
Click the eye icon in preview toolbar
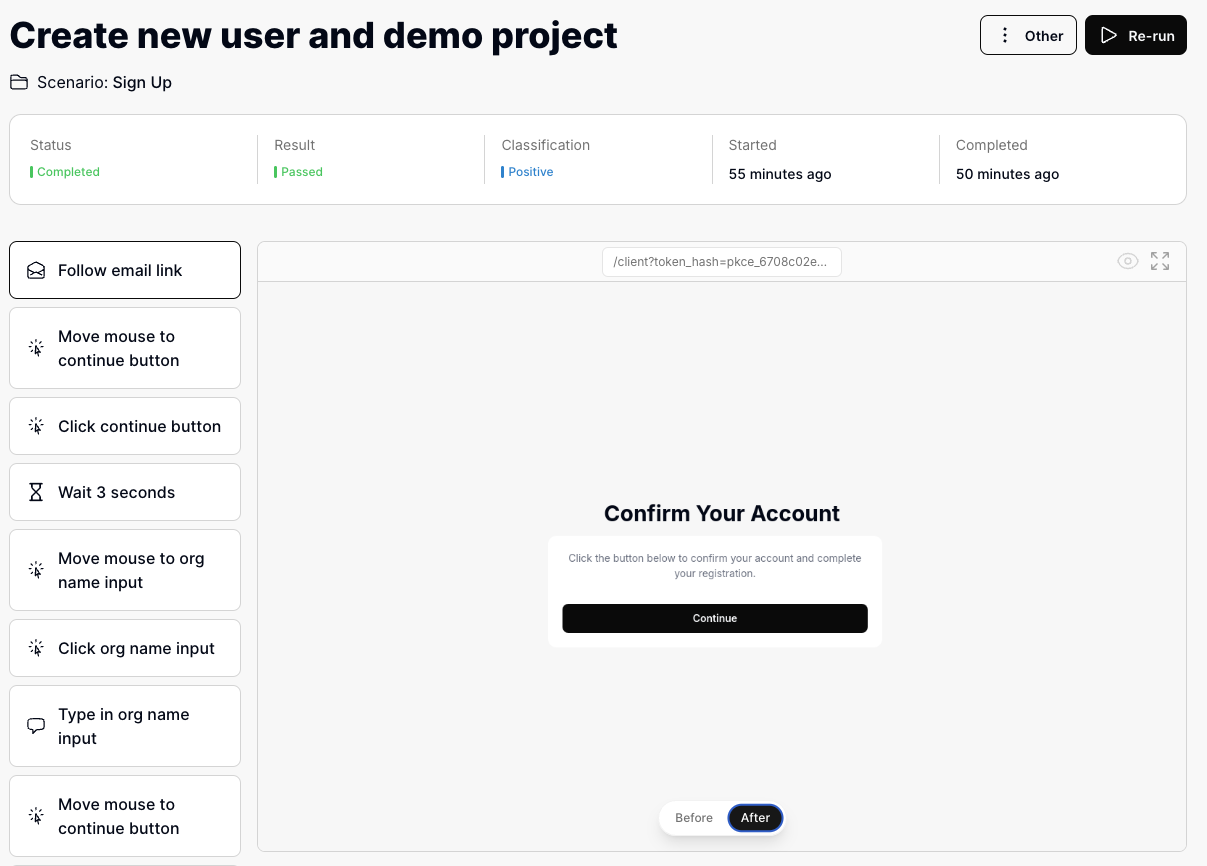point(1128,261)
